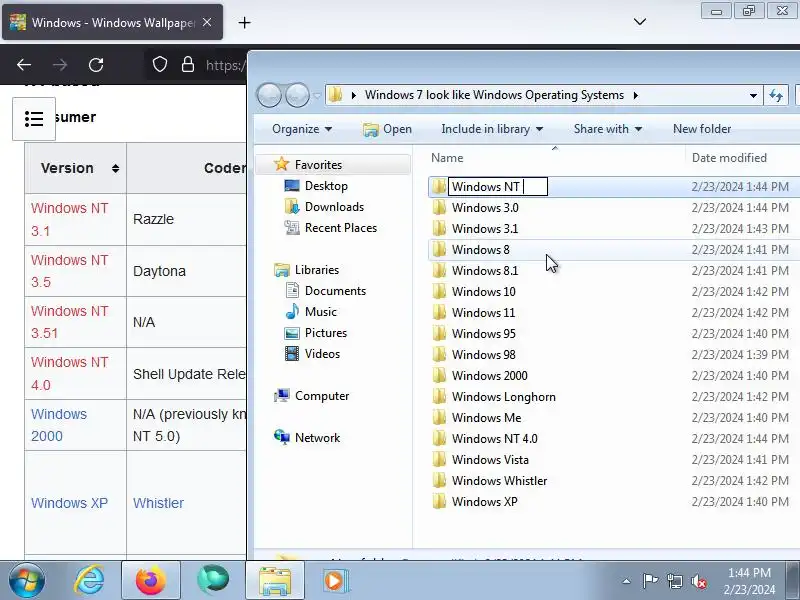Screen dimensions: 800x600
Task: Open the Organize menu
Action: point(302,129)
